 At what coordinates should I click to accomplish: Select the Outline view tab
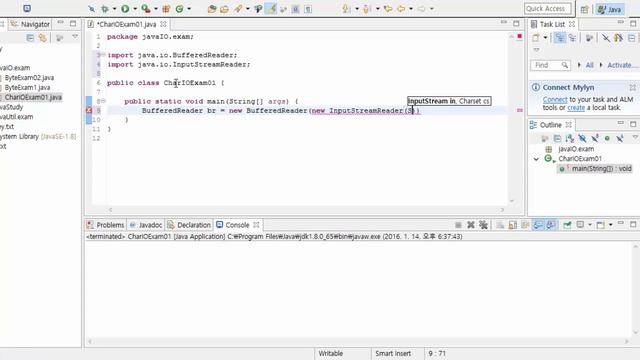[551, 125]
